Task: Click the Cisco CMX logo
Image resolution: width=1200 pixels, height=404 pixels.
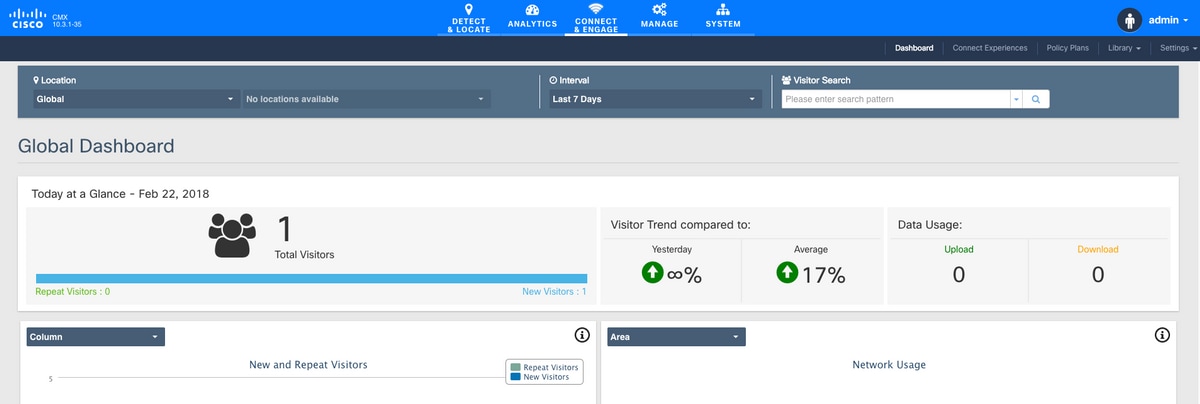Action: [27, 19]
